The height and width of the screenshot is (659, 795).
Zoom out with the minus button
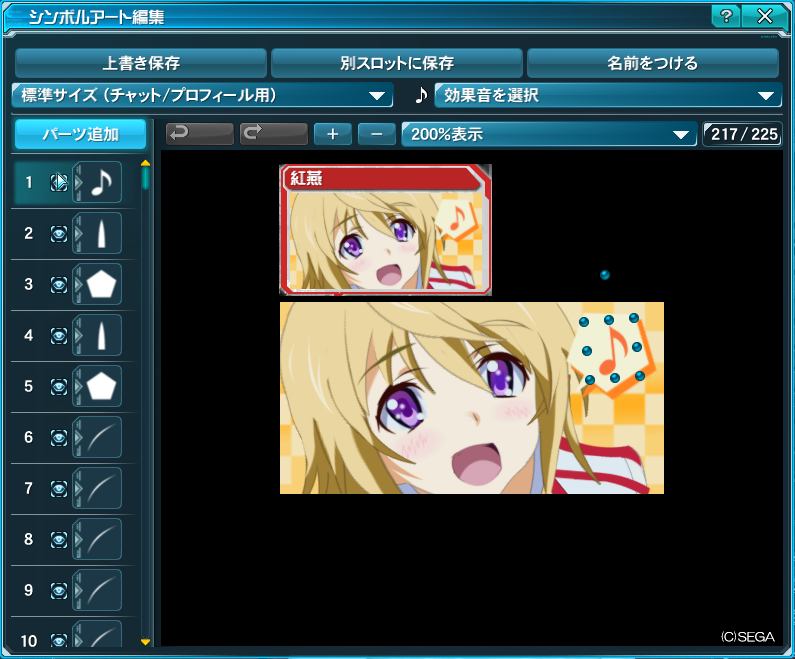[x=377, y=134]
